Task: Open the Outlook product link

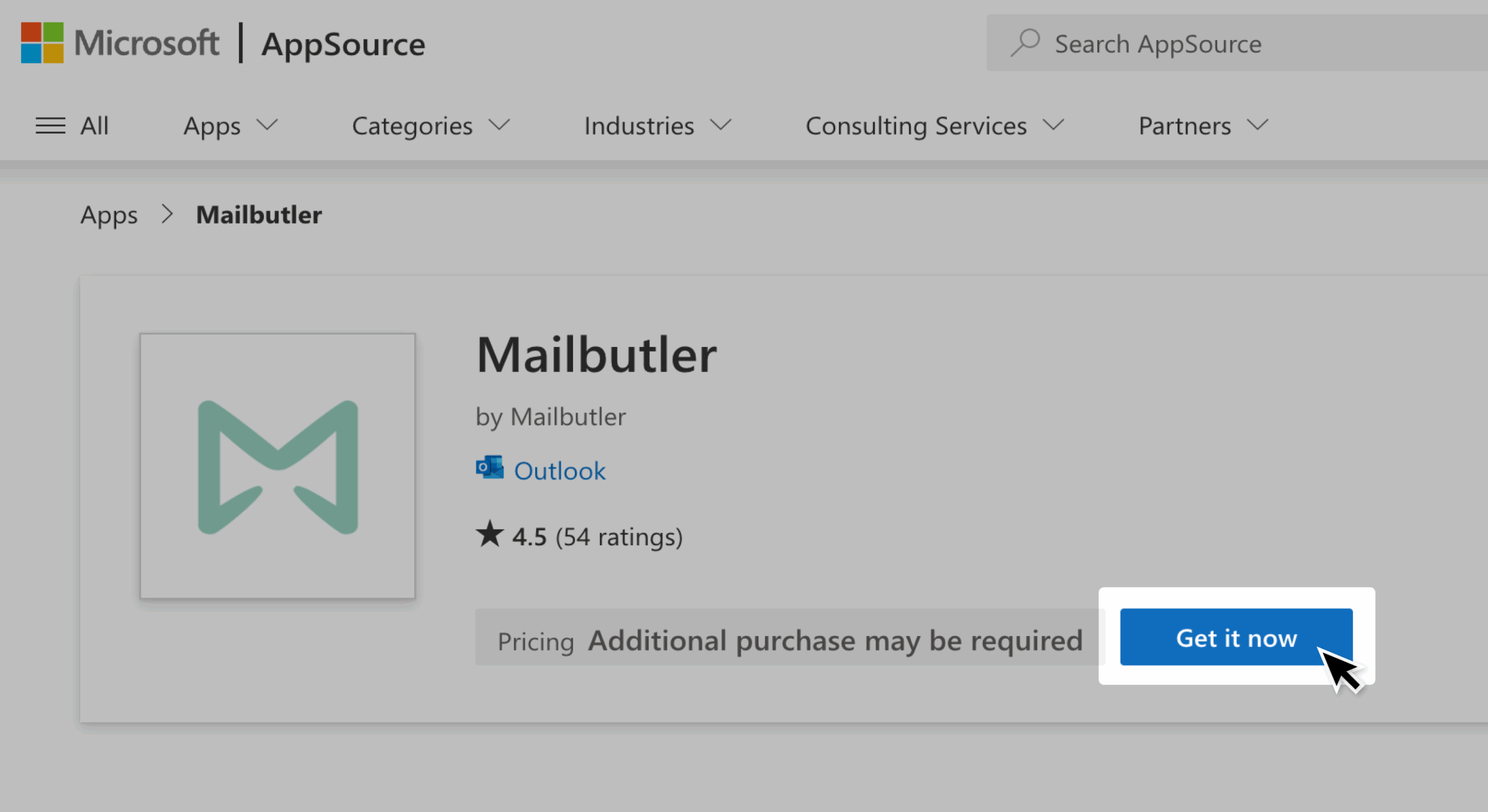Action: pyautogui.click(x=559, y=471)
